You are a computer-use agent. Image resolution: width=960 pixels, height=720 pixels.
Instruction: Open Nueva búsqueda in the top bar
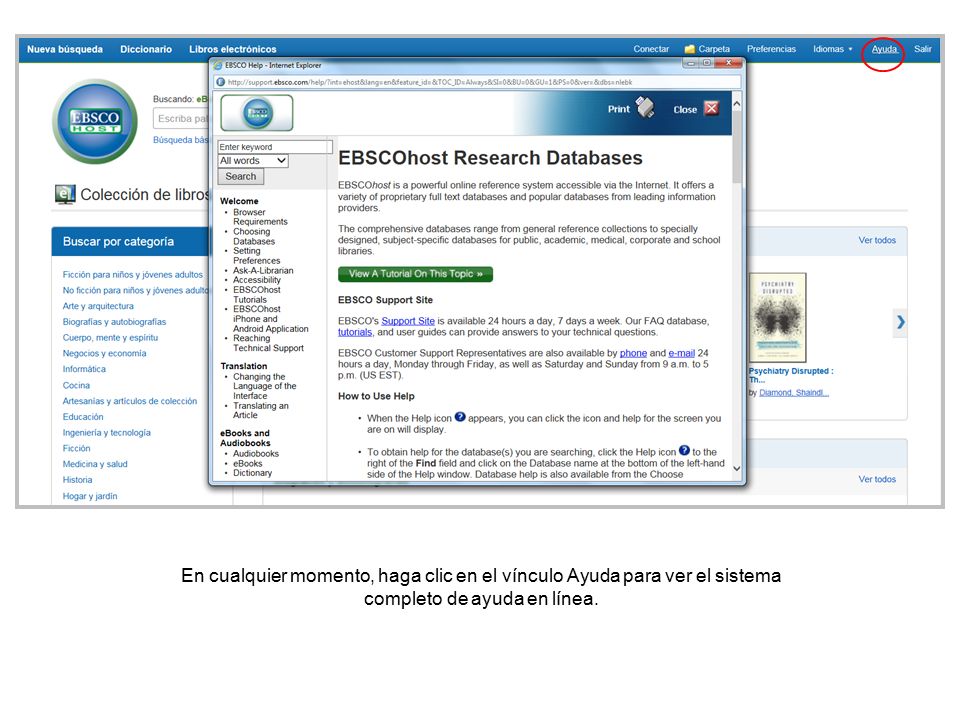pos(65,49)
